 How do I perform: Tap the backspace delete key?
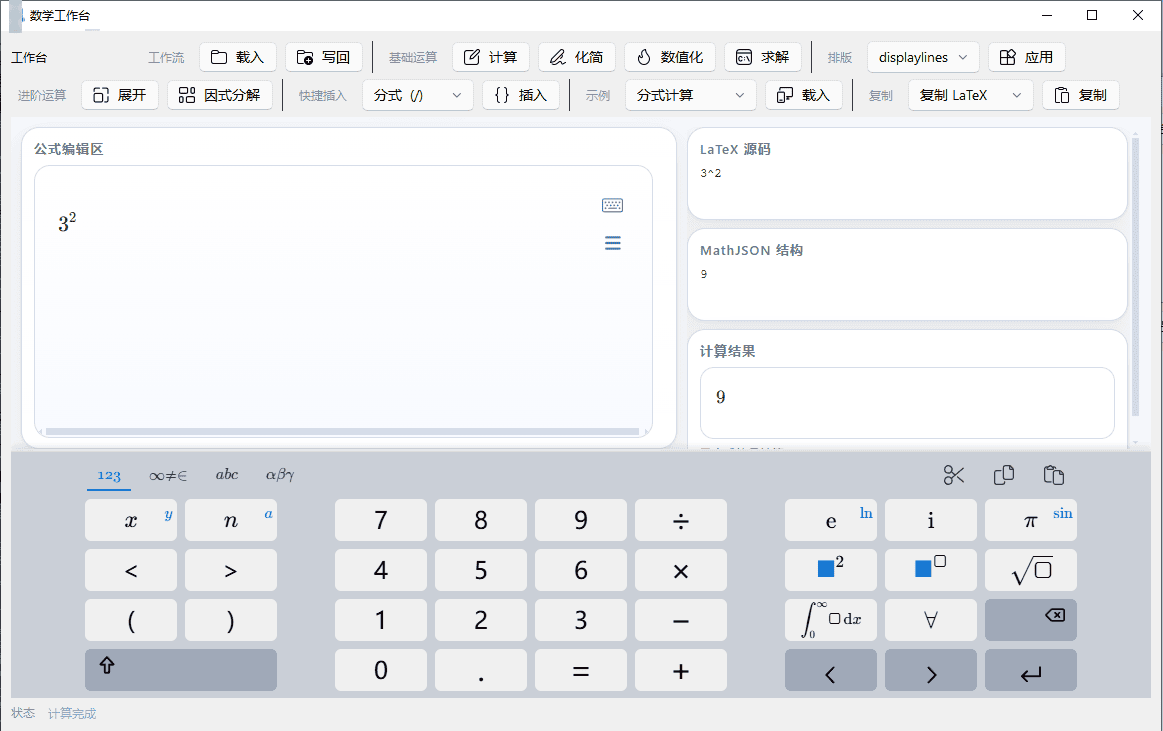(1030, 620)
